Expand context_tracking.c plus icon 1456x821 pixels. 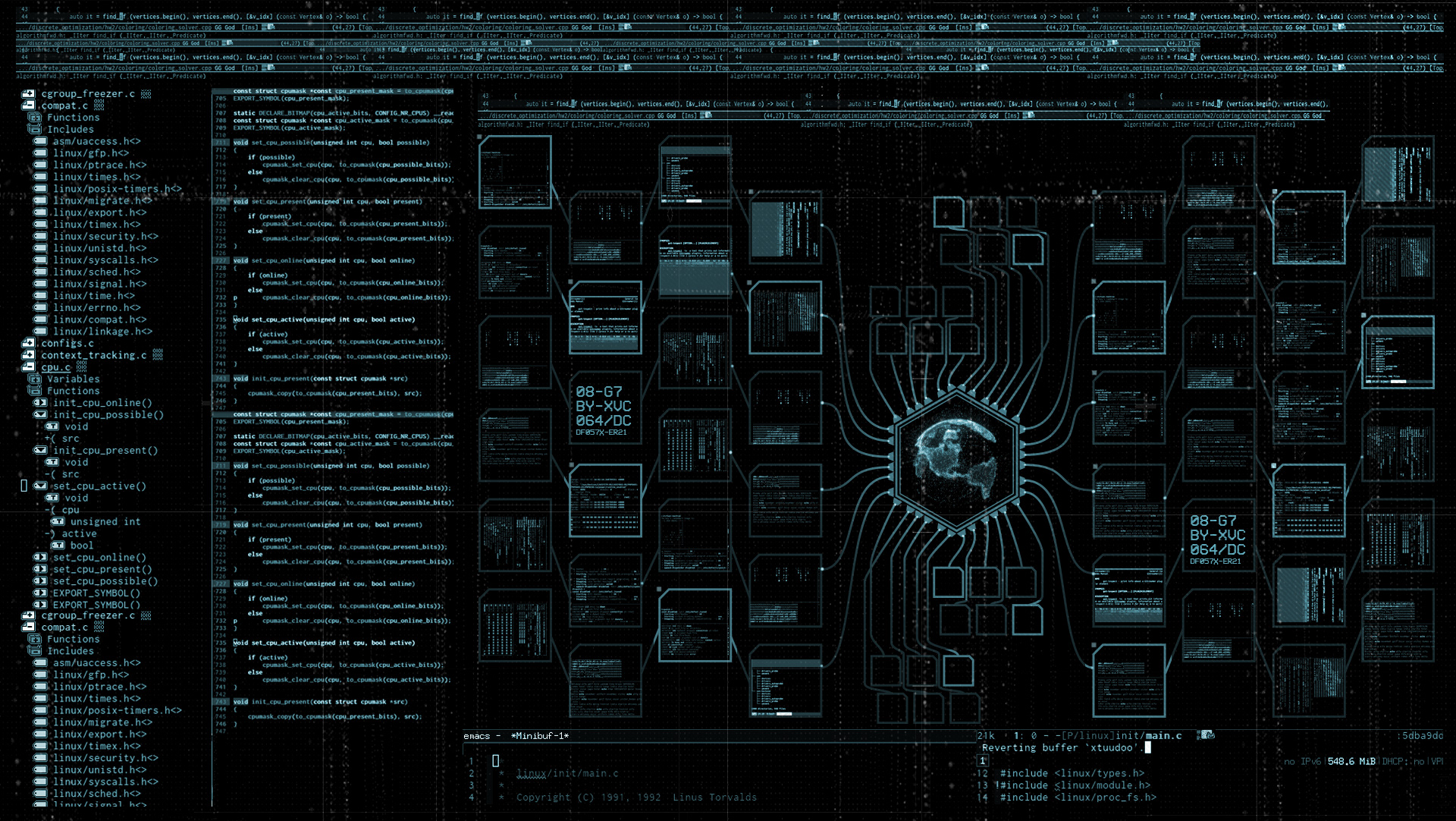(28, 355)
